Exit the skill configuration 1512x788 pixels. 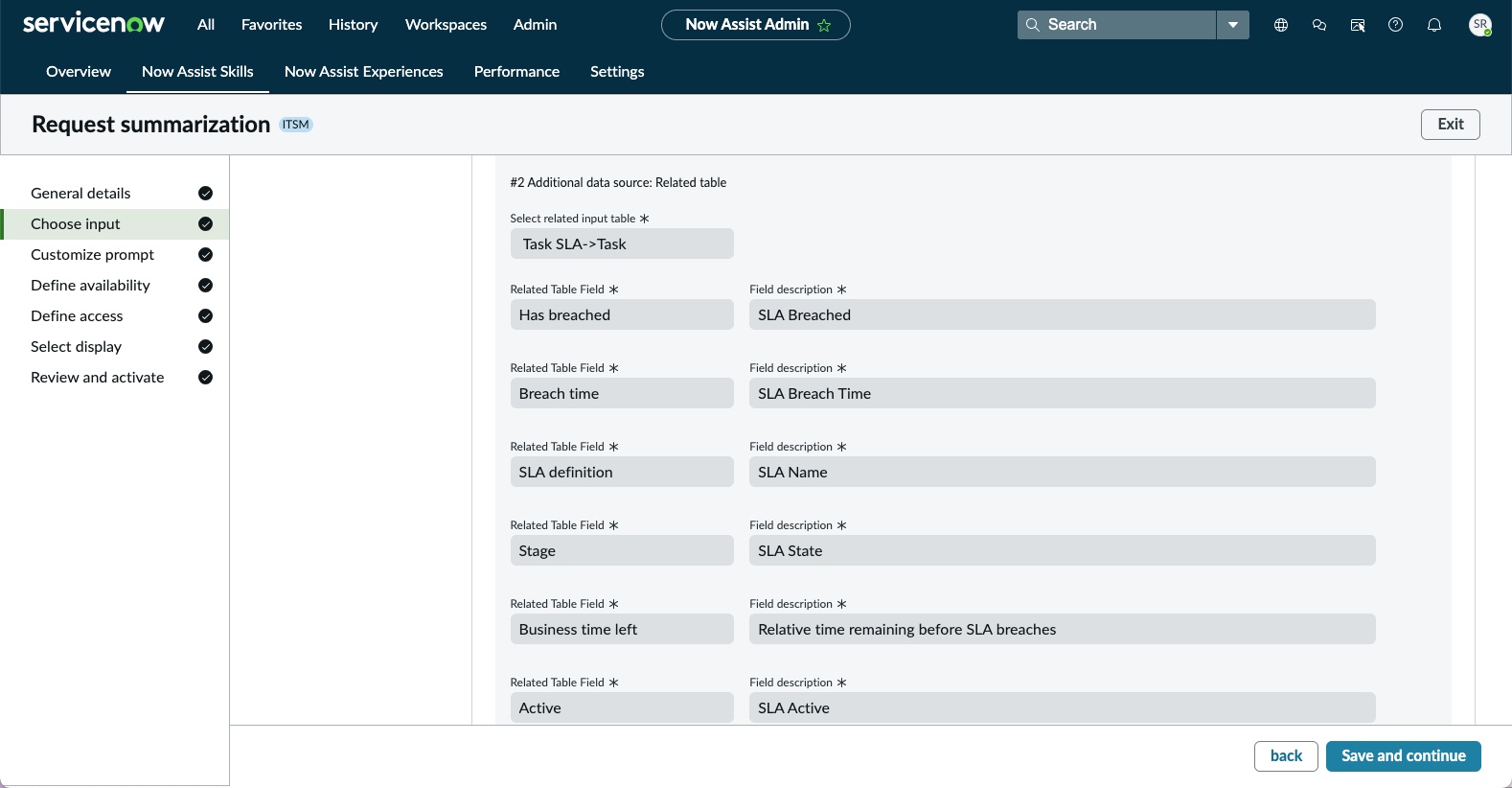tap(1451, 125)
